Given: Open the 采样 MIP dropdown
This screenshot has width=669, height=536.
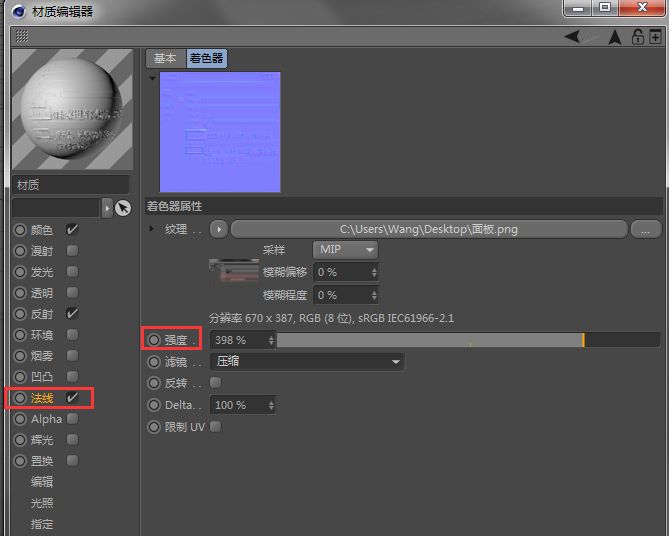Looking at the screenshot, I should pos(345,250).
